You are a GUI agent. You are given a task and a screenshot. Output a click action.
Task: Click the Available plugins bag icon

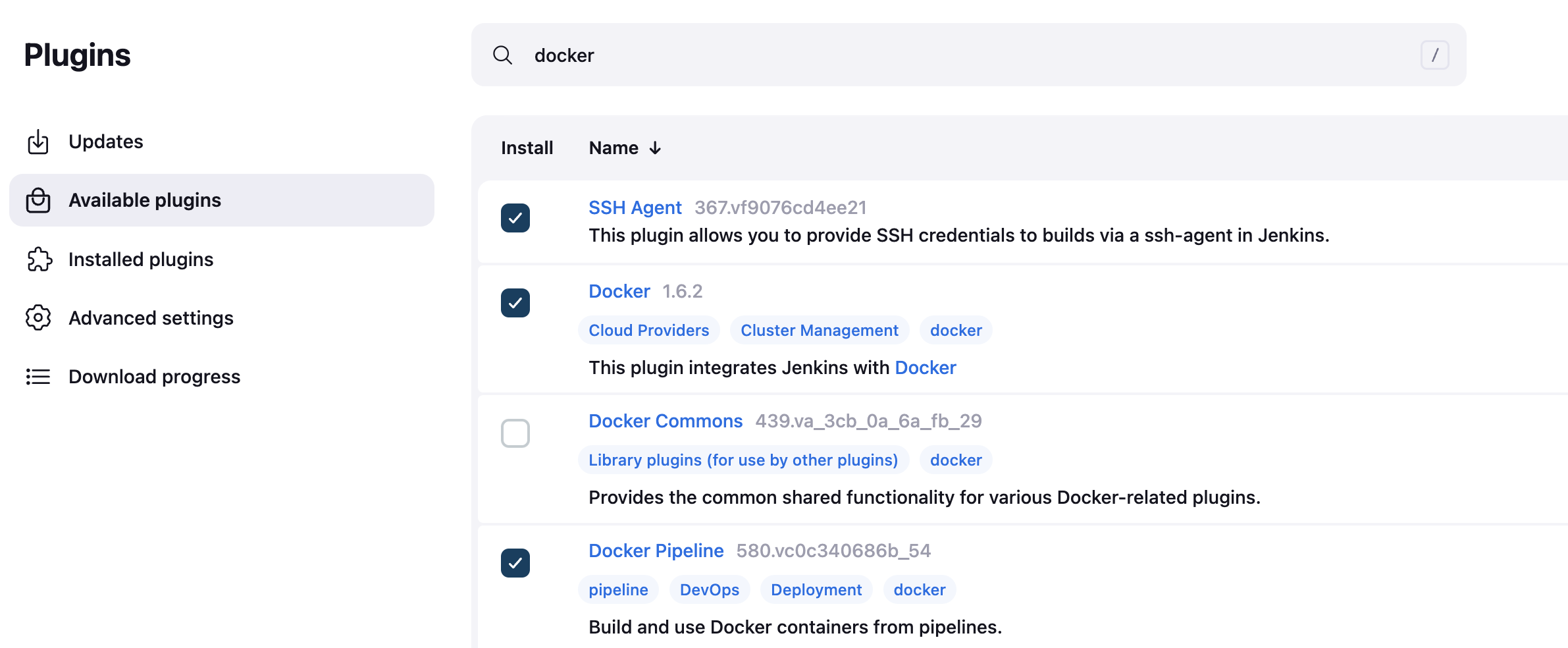tap(38, 200)
